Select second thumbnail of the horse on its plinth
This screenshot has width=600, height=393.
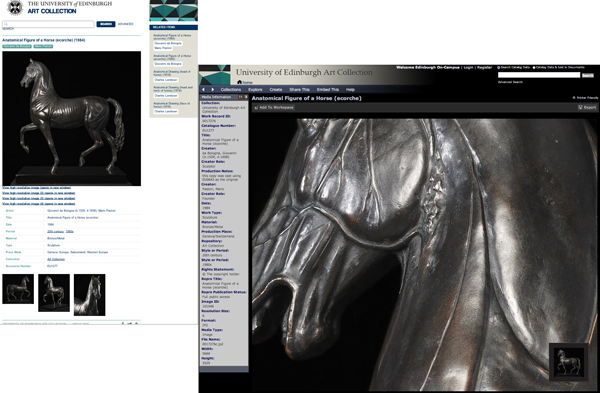coord(54,293)
